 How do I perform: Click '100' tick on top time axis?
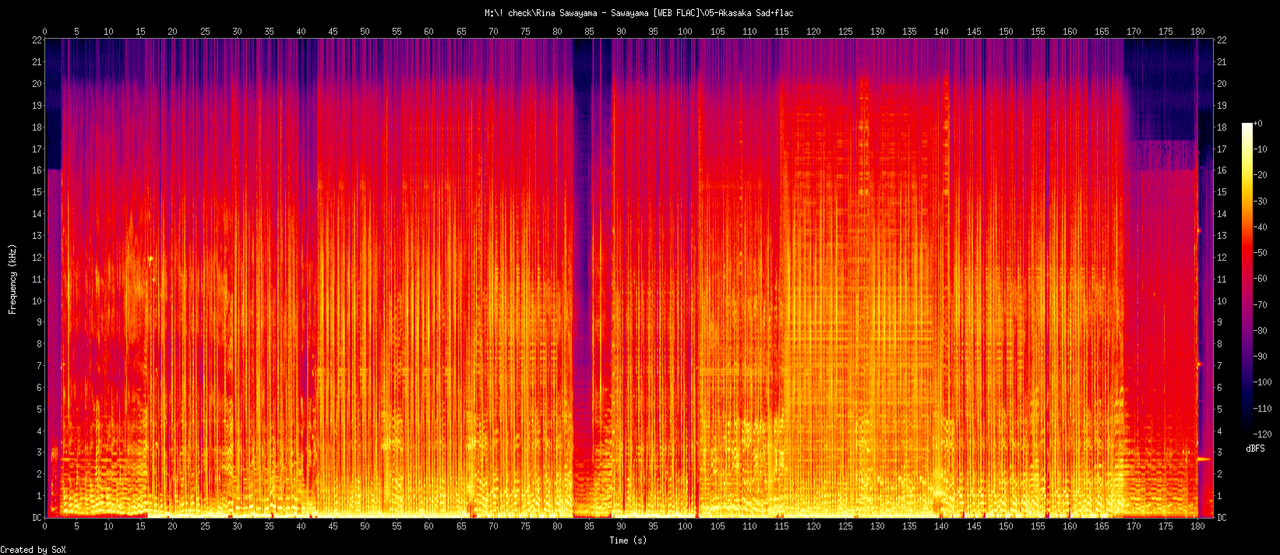pyautogui.click(x=686, y=31)
